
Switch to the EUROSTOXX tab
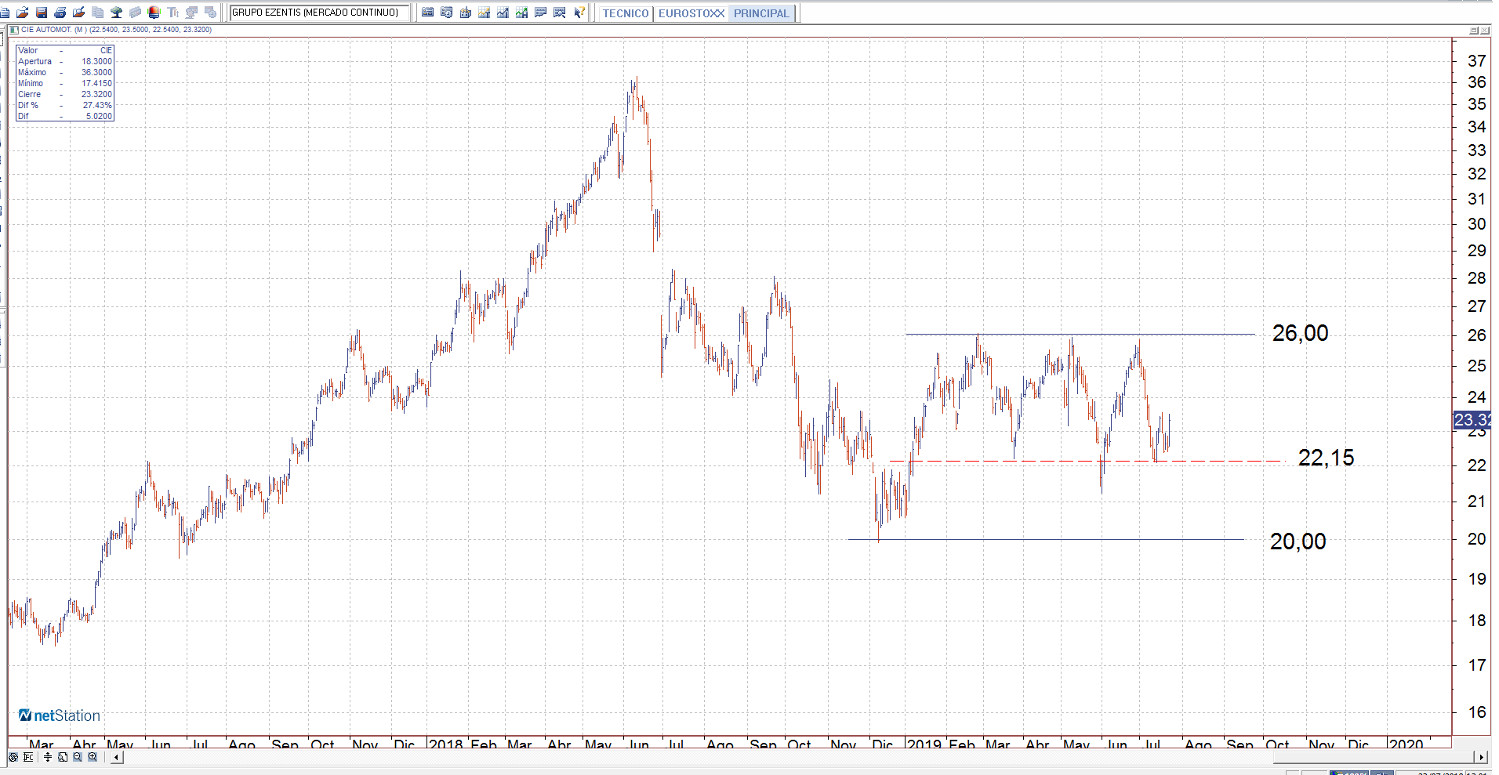(x=691, y=13)
